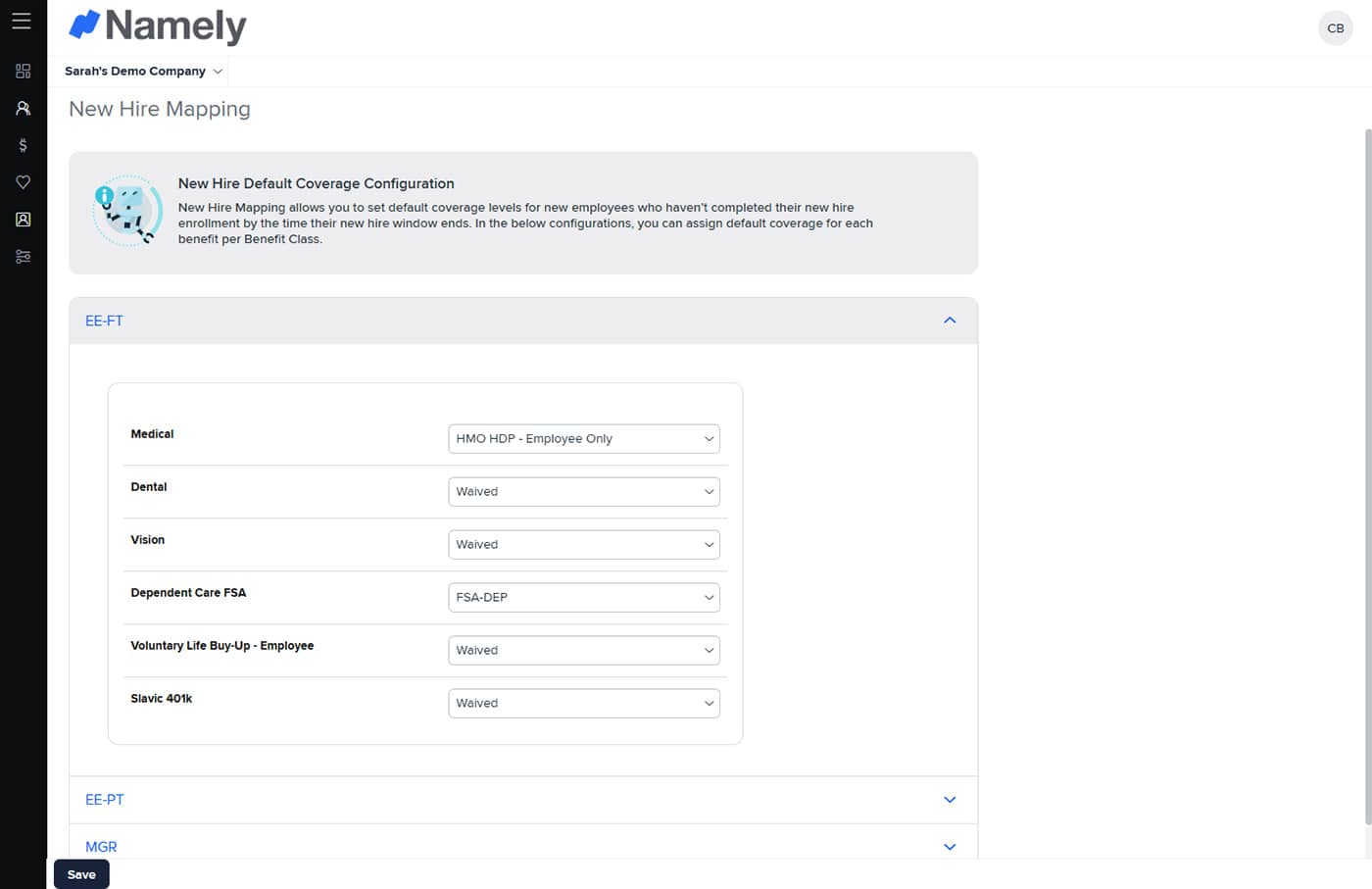Image resolution: width=1372 pixels, height=889 pixels.
Task: Open the profile badge sidebar icon
Action: pyautogui.click(x=23, y=220)
